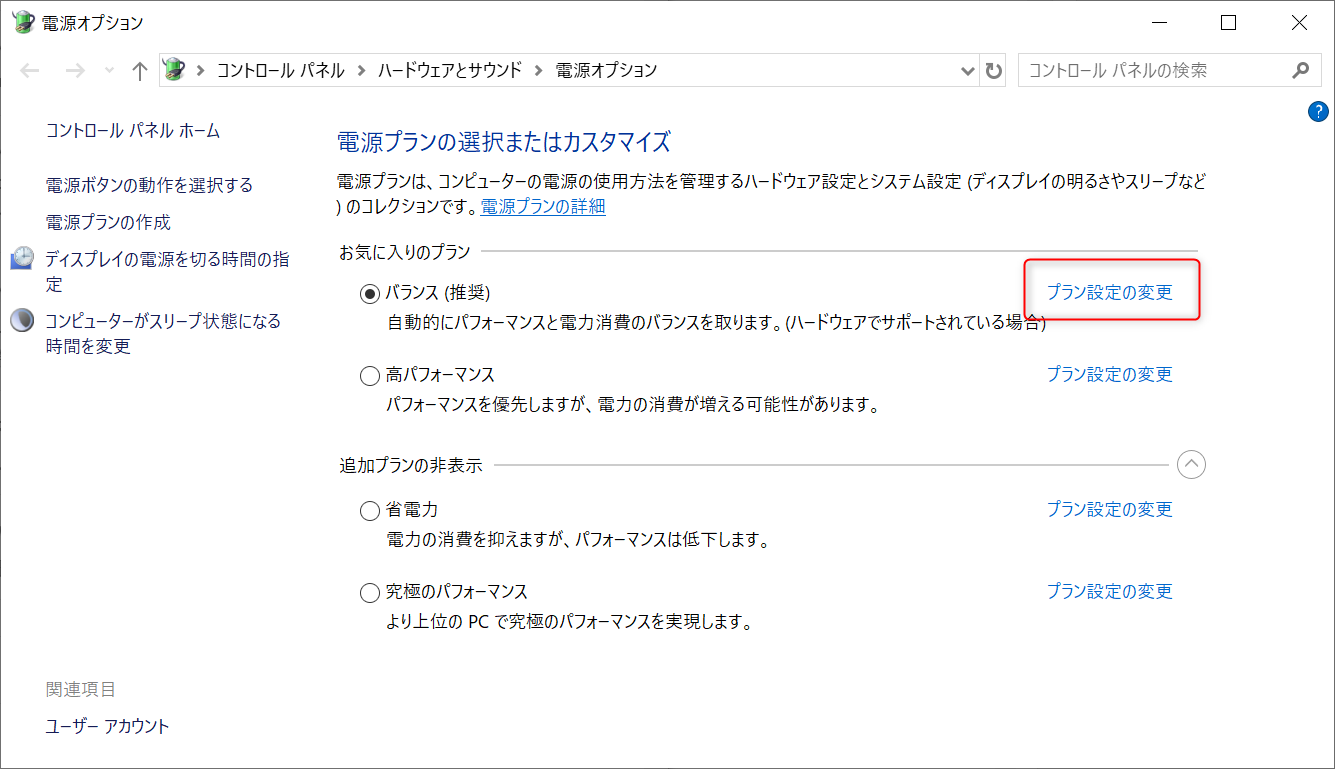Minimize the 電源オプション window
1335x769 pixels.
pyautogui.click(x=1159, y=22)
